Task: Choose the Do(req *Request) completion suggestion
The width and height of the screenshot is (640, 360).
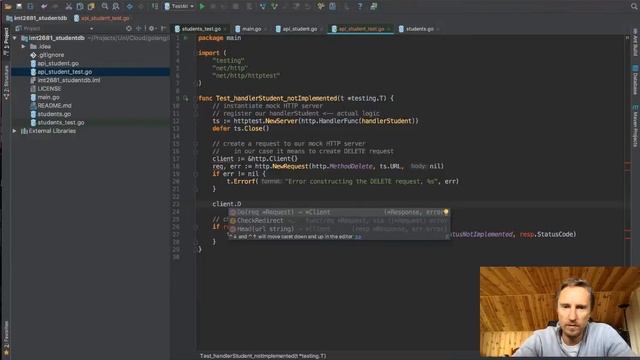Action: pyautogui.click(x=339, y=212)
